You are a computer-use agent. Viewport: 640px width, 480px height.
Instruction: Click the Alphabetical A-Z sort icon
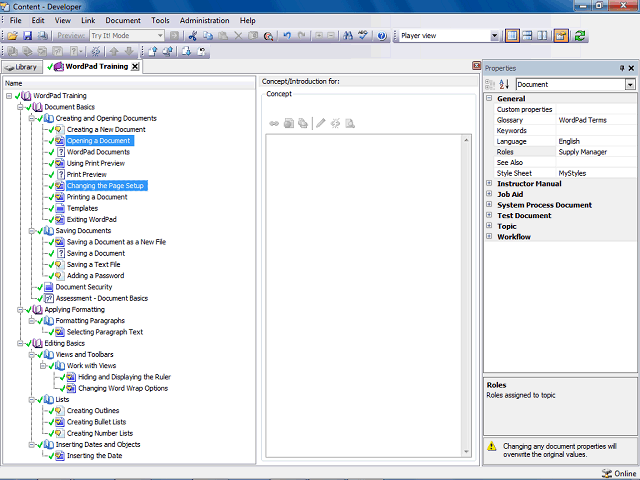(x=504, y=84)
